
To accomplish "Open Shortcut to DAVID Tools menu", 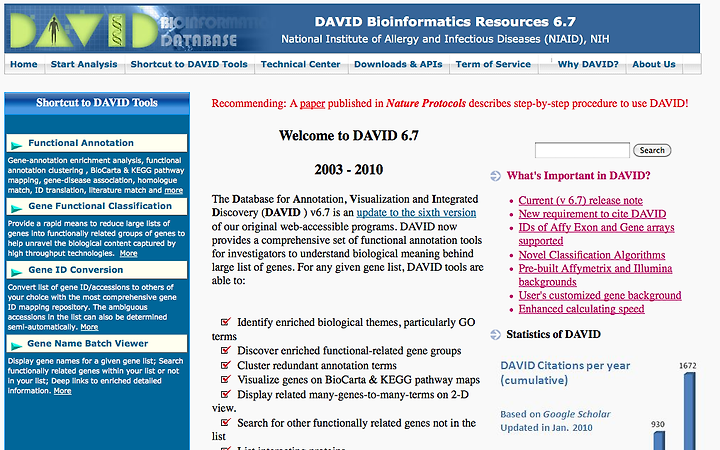I will tap(189, 64).
